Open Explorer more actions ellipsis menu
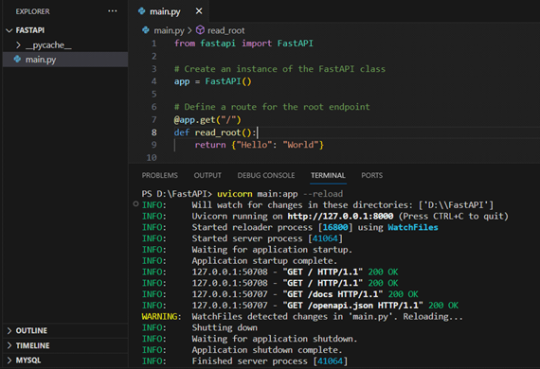This screenshot has width=540, height=369. coord(112,11)
